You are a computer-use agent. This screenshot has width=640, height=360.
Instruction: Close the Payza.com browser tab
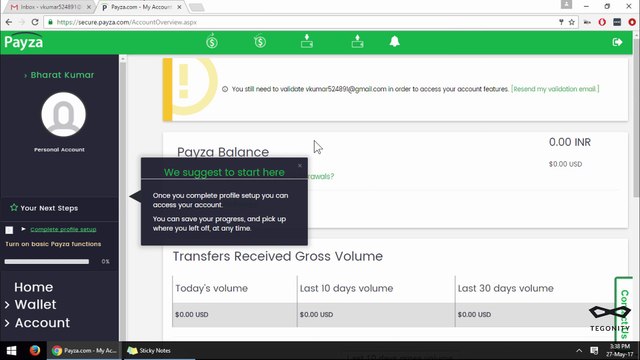180,7
